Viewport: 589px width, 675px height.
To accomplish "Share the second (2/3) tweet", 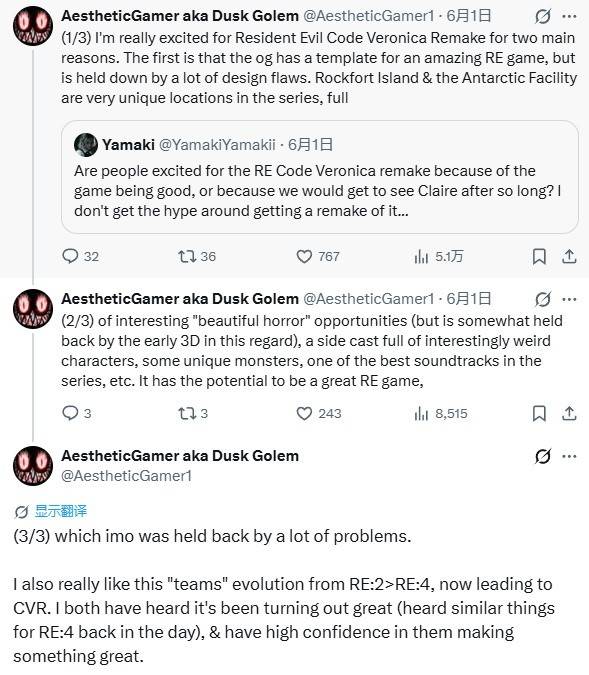I will click(569, 414).
